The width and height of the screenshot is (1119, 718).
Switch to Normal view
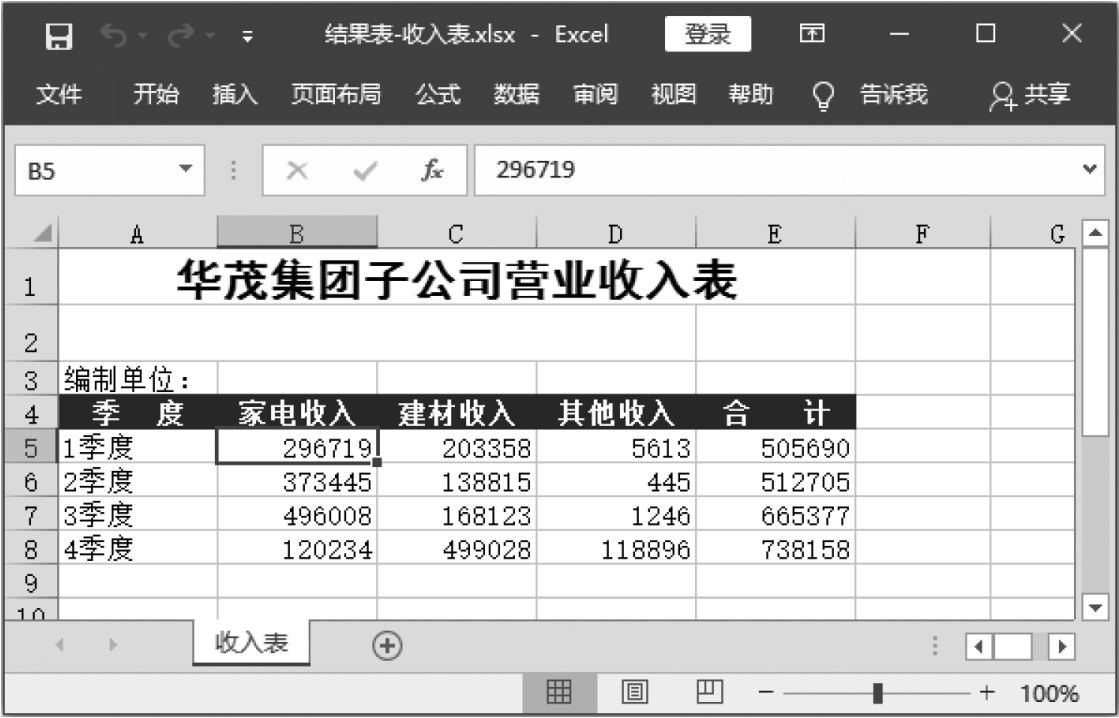click(558, 692)
